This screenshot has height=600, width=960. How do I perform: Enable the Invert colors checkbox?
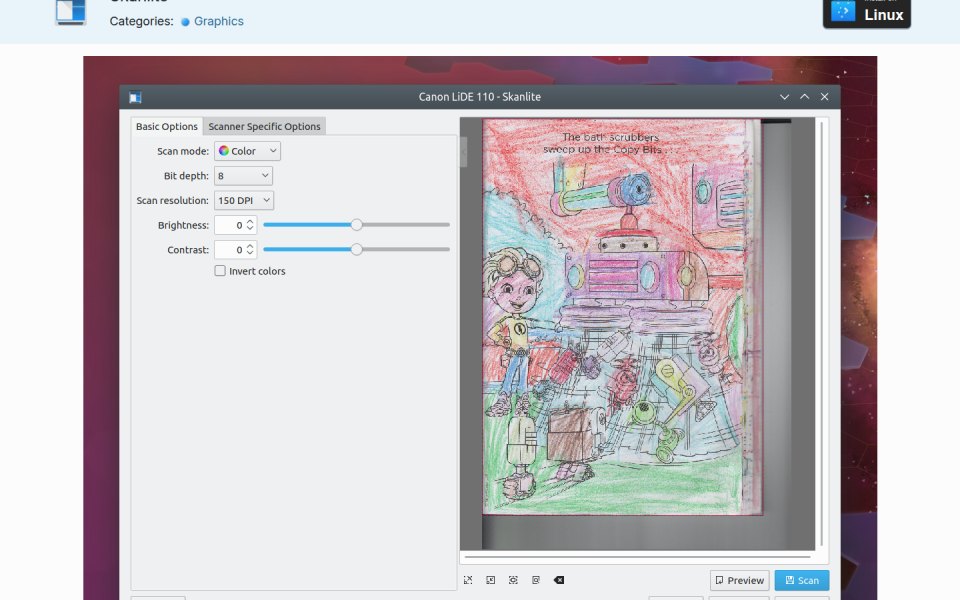click(x=220, y=271)
